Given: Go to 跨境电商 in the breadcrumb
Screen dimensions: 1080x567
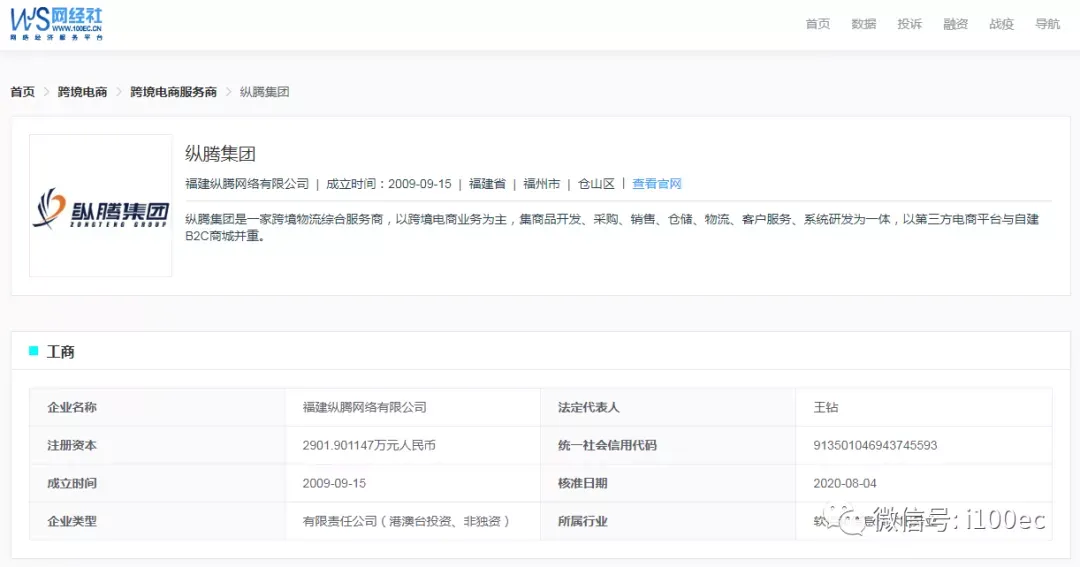Looking at the screenshot, I should pyautogui.click(x=82, y=92).
